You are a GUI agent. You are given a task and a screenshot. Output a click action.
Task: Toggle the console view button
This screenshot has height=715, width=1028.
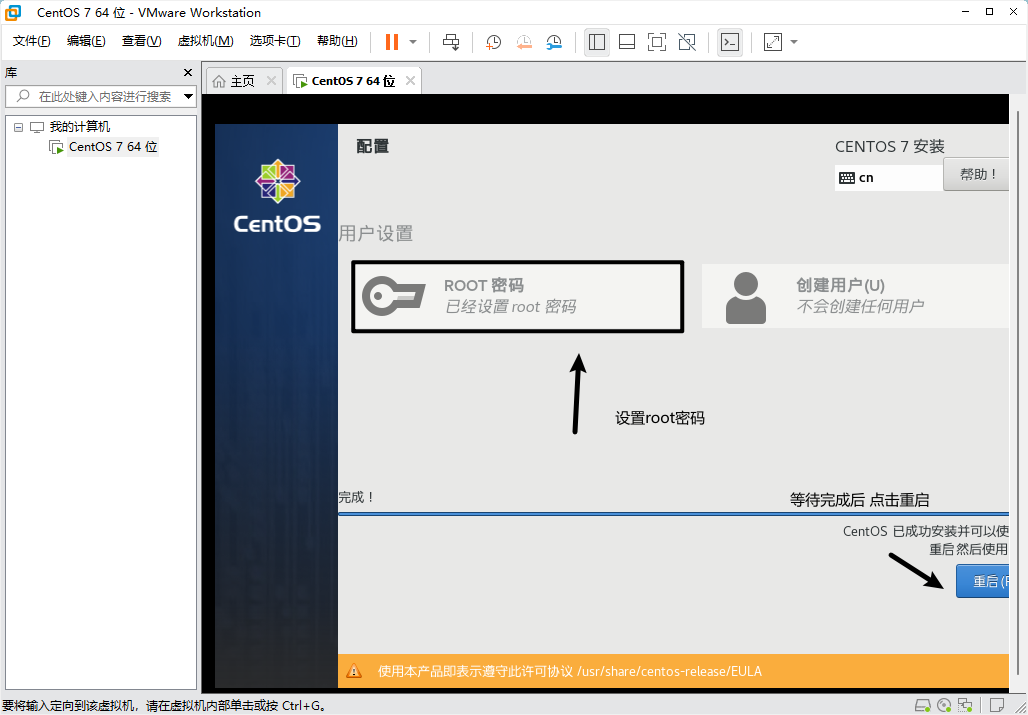(730, 42)
